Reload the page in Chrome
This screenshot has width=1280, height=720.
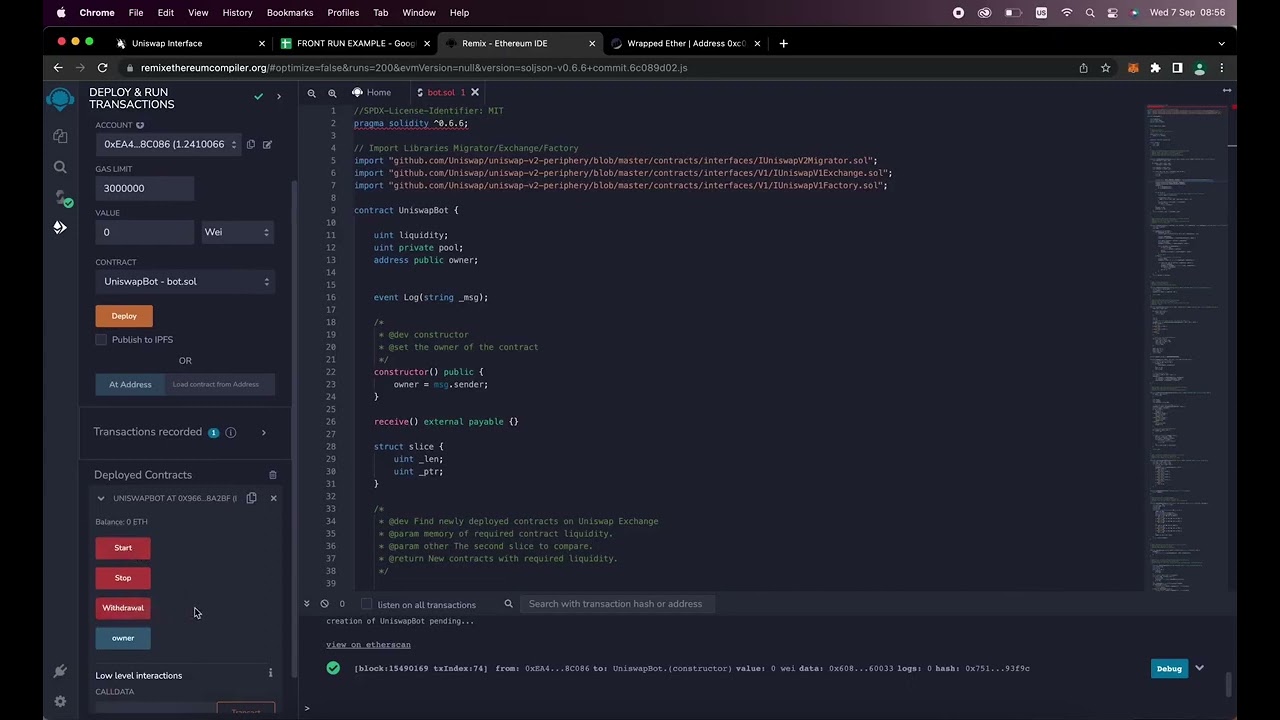pyautogui.click(x=102, y=68)
